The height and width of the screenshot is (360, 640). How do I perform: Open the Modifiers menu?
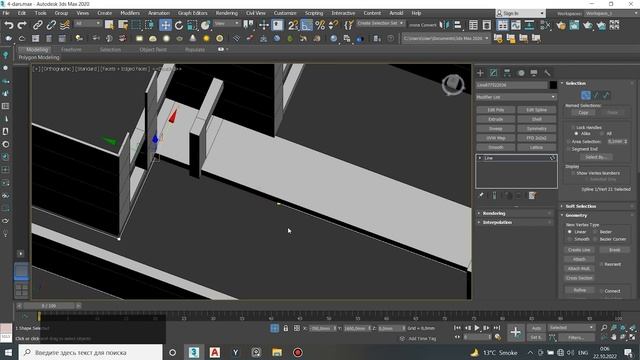(130, 13)
